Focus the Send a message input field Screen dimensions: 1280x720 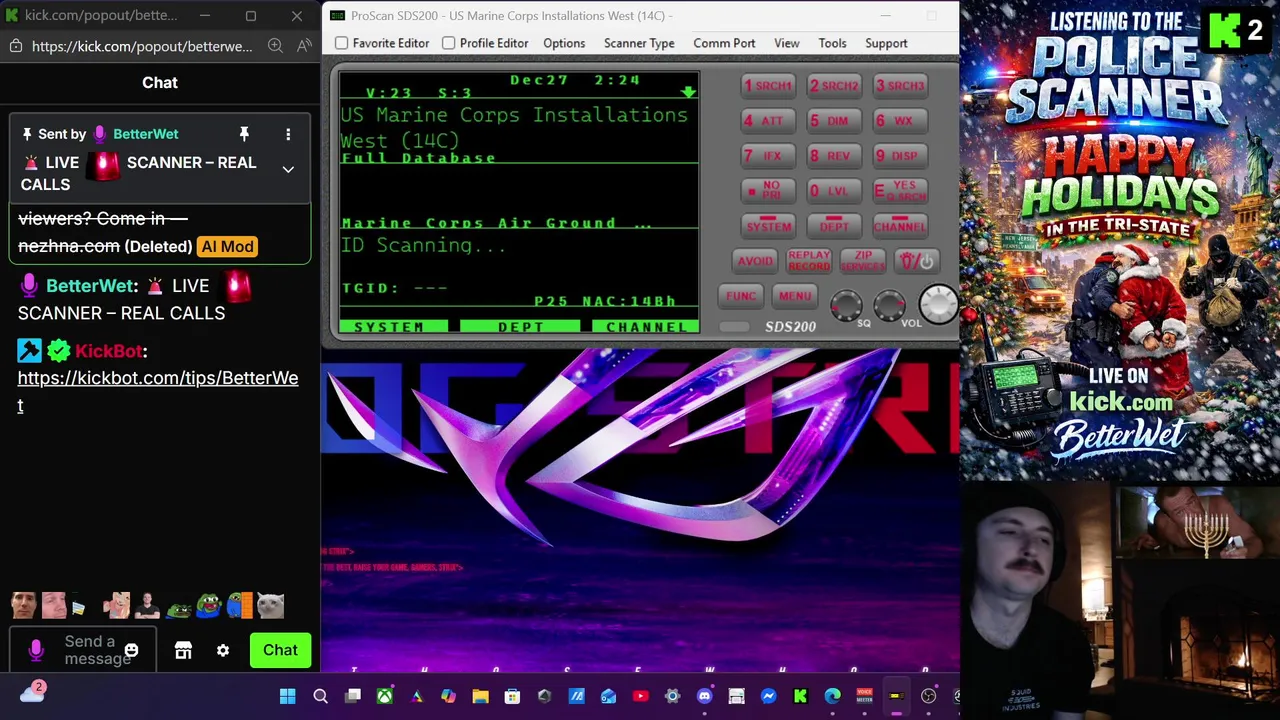click(x=83, y=650)
